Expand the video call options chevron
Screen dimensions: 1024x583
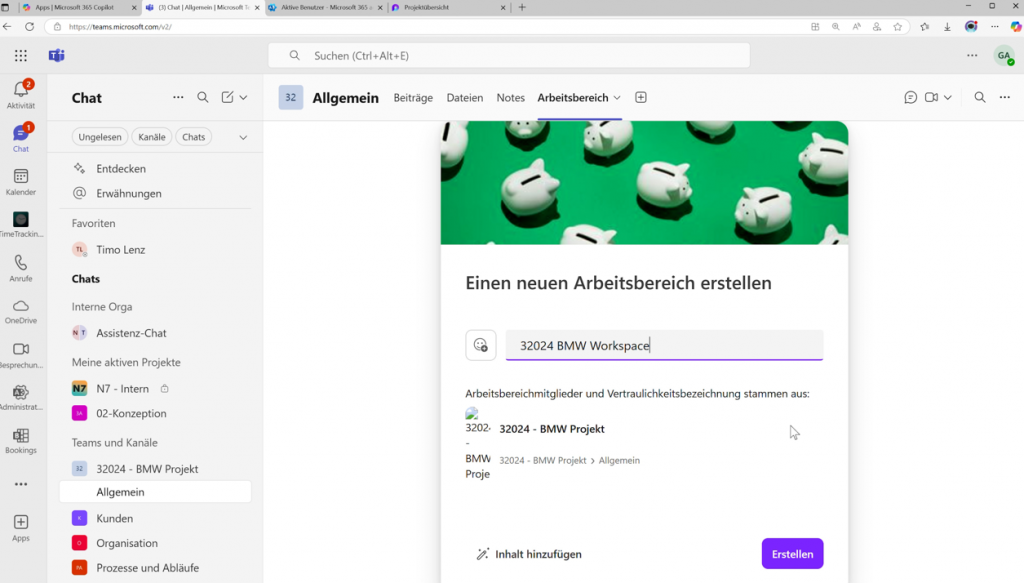[x=948, y=97]
